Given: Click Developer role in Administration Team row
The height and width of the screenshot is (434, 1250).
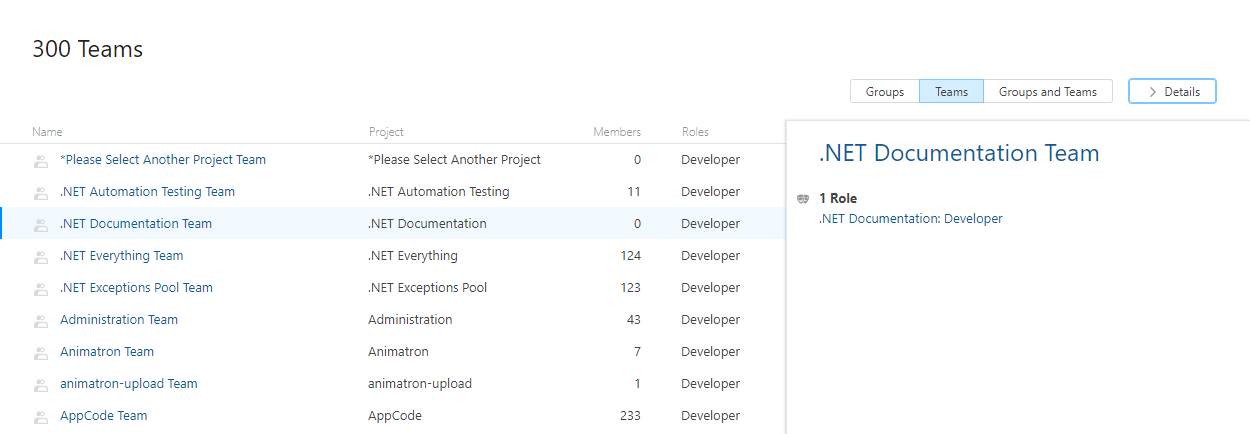Looking at the screenshot, I should click(x=710, y=320).
